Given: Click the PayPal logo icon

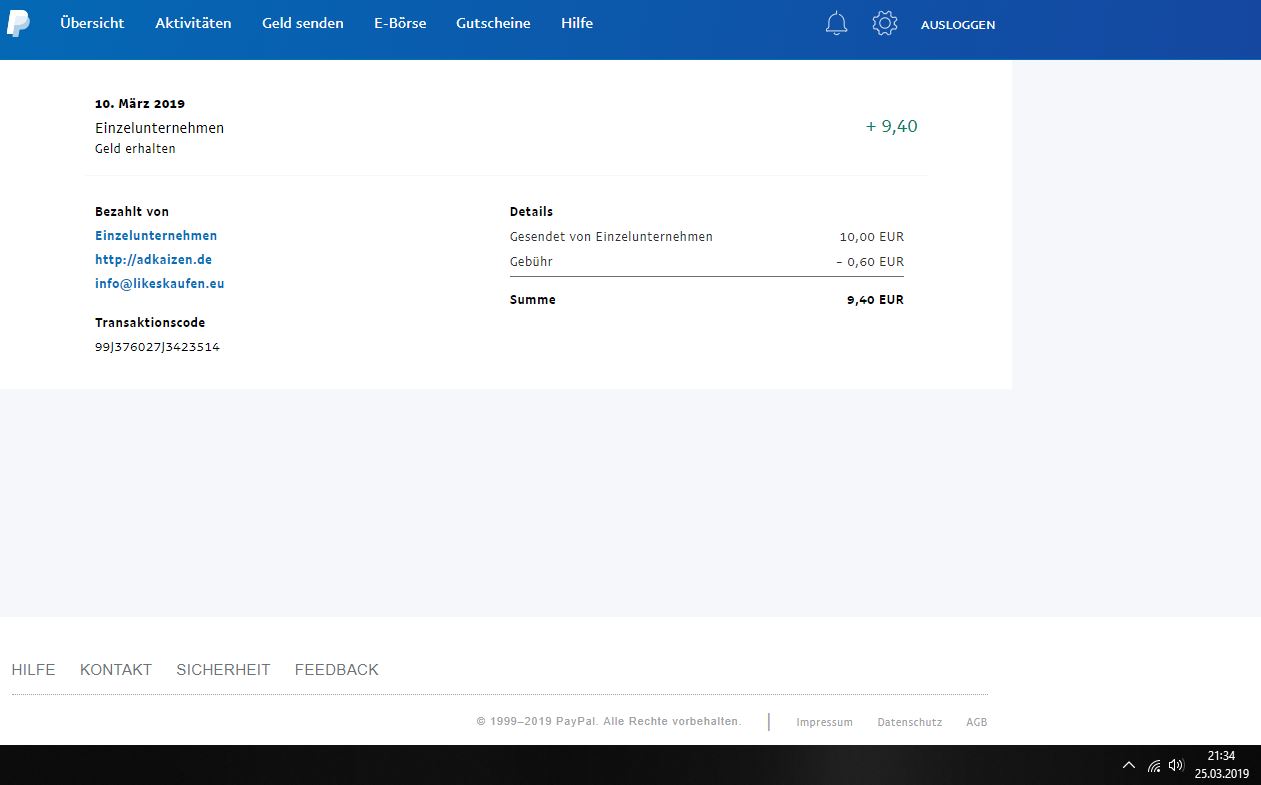Looking at the screenshot, I should coord(18,24).
